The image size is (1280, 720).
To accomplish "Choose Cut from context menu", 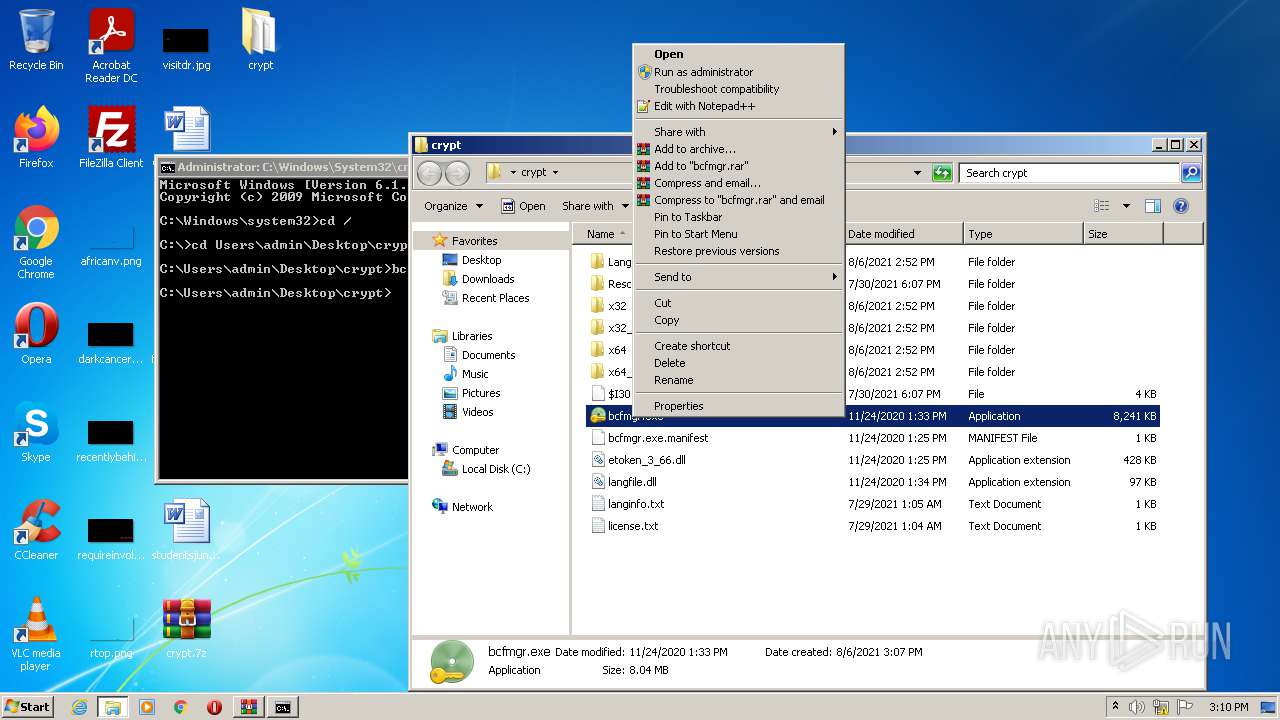I will click(738, 303).
